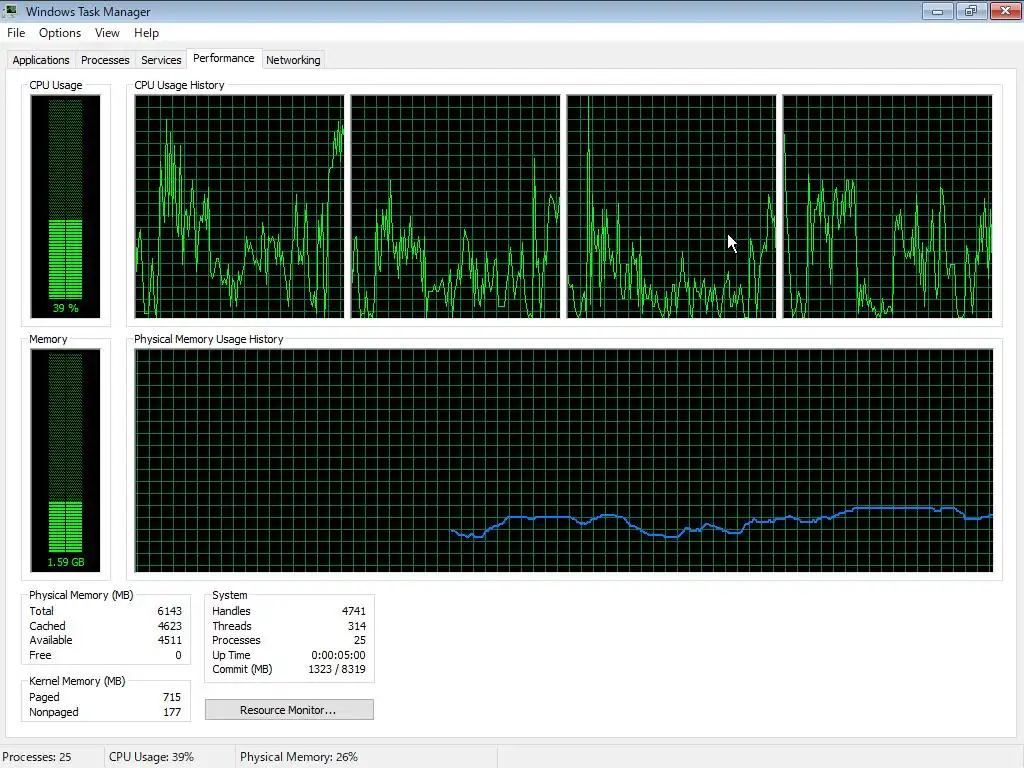Minimize the Task Manager window
Screen dimensions: 1024x768
tap(937, 11)
